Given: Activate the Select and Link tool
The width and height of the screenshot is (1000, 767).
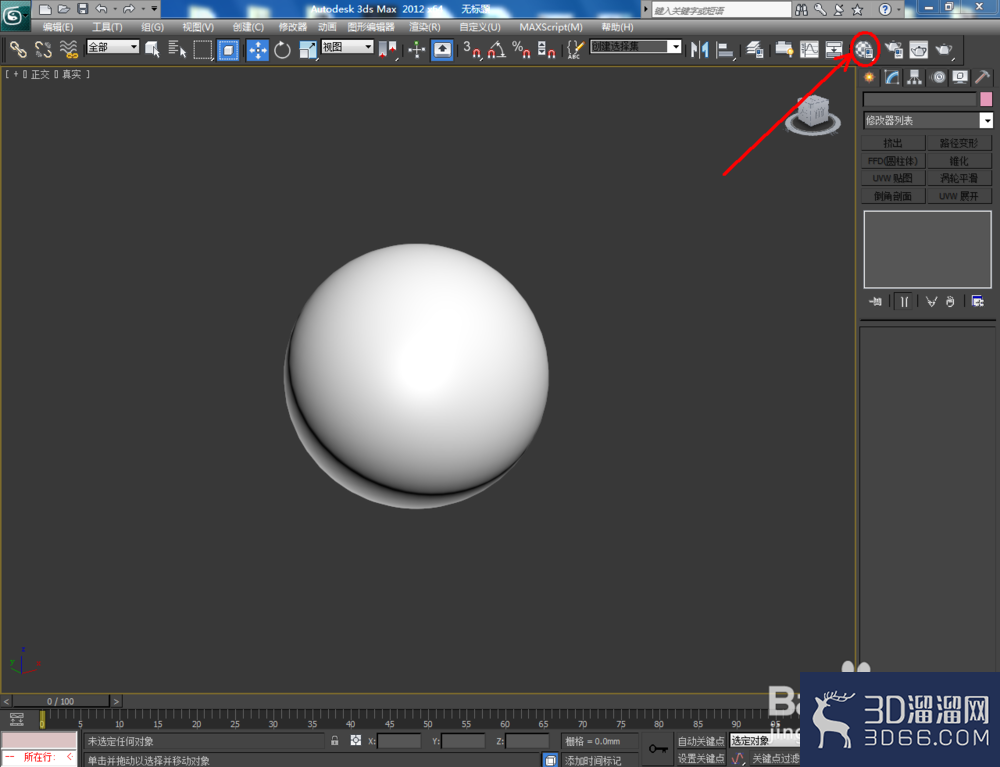Looking at the screenshot, I should (18, 49).
